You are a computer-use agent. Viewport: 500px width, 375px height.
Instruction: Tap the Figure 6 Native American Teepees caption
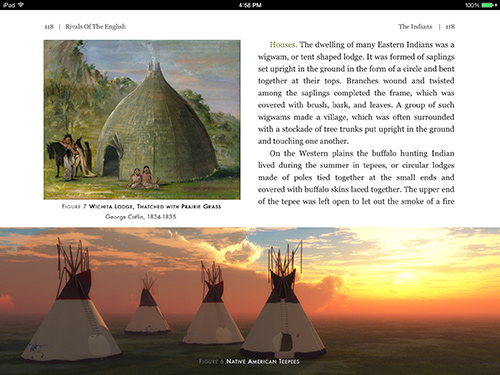249,361
